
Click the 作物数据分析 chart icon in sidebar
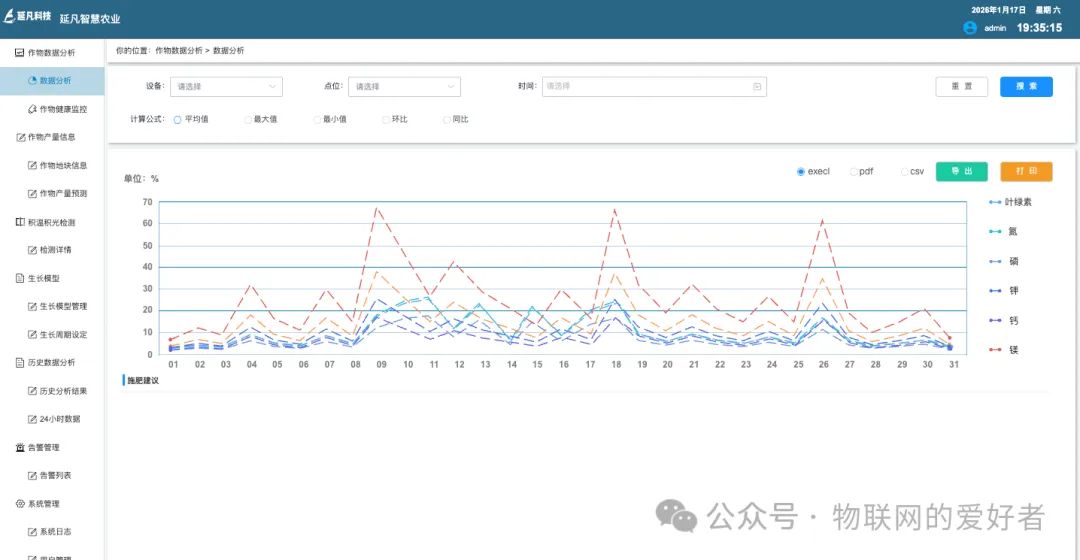19,52
